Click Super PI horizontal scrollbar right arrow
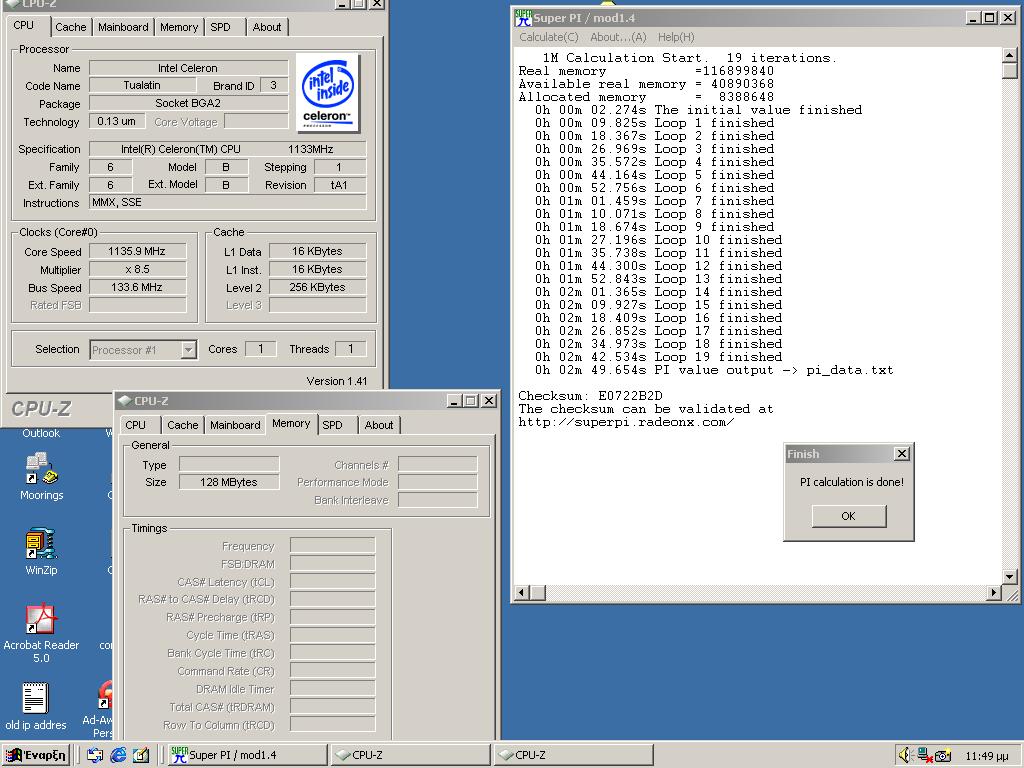Viewport: 1024px width, 768px height. click(993, 592)
